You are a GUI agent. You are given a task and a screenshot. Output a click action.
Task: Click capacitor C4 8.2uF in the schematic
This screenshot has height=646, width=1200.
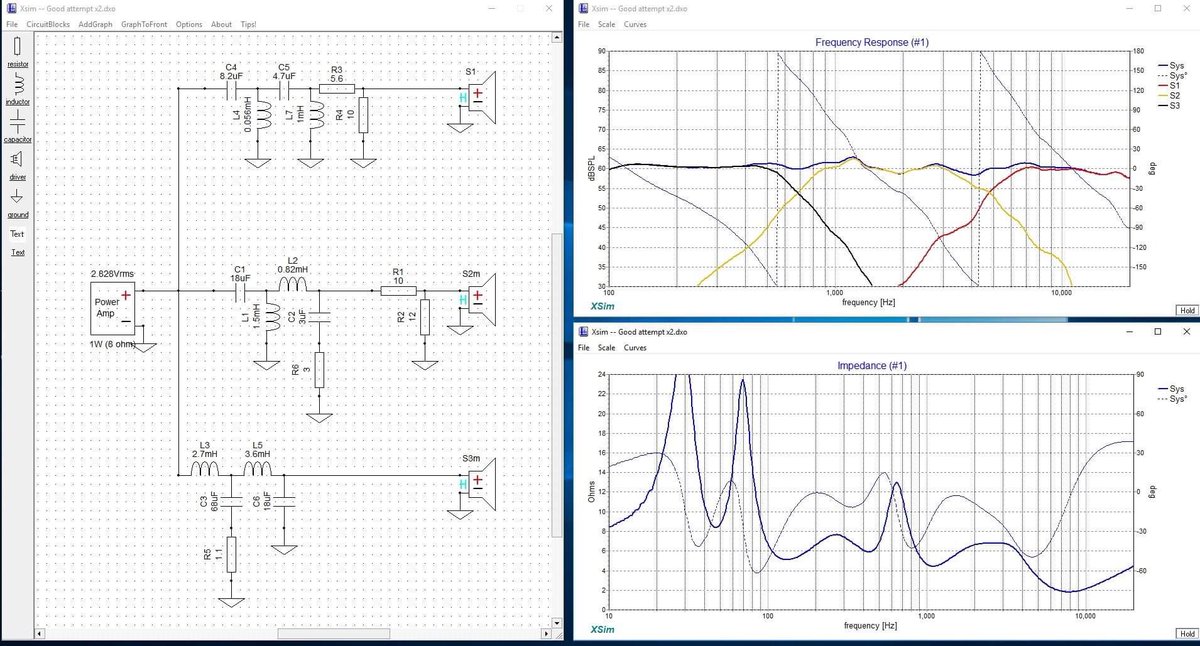click(231, 88)
